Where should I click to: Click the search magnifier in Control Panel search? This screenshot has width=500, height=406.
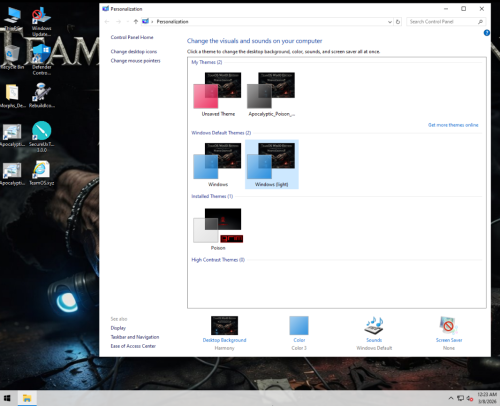(480, 22)
